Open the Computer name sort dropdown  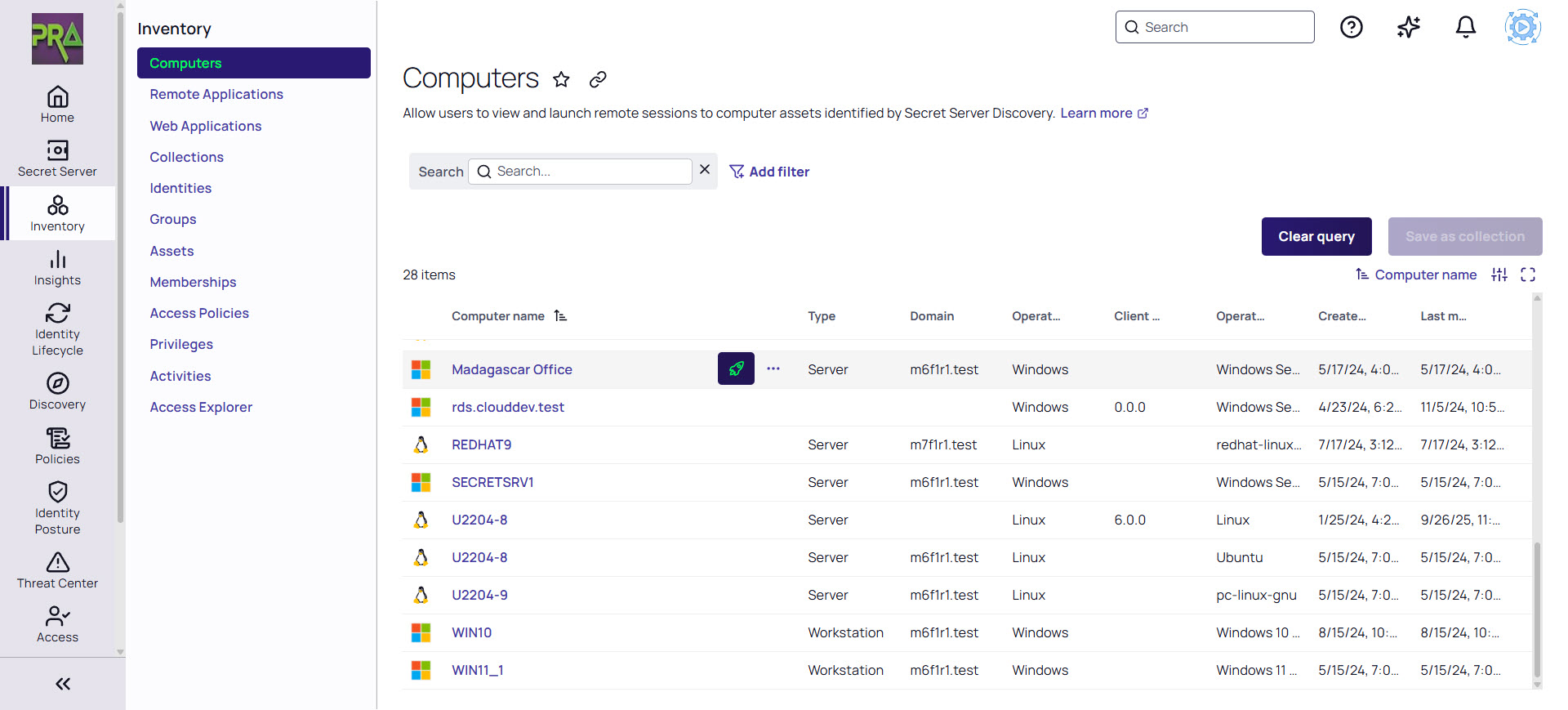pos(1416,275)
